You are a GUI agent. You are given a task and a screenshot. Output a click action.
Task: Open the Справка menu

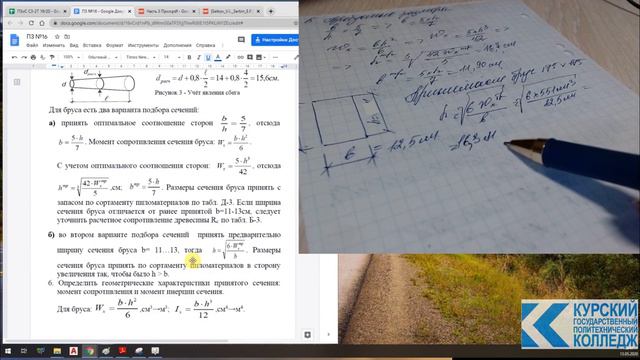205,45
